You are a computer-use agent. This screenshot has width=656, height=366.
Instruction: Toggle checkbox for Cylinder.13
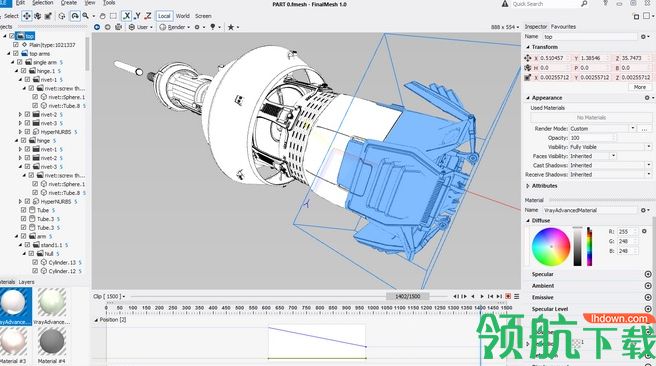pos(36,262)
